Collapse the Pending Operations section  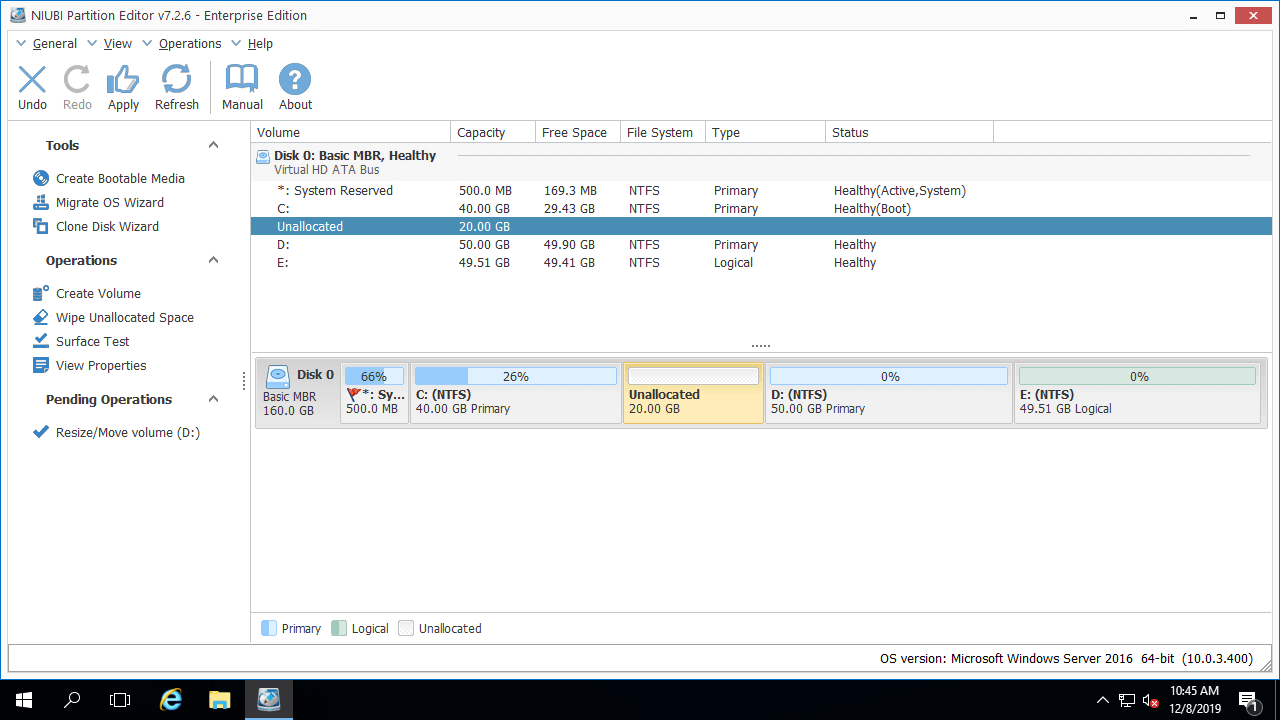tap(213, 400)
